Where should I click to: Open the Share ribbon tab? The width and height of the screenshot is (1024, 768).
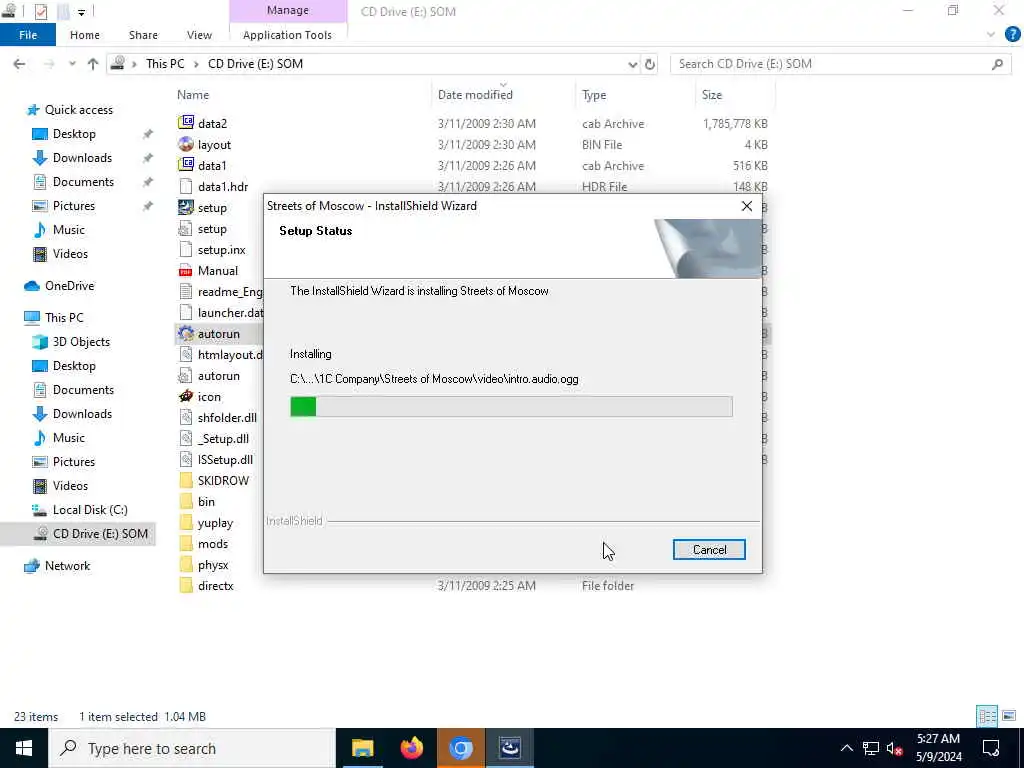point(143,35)
